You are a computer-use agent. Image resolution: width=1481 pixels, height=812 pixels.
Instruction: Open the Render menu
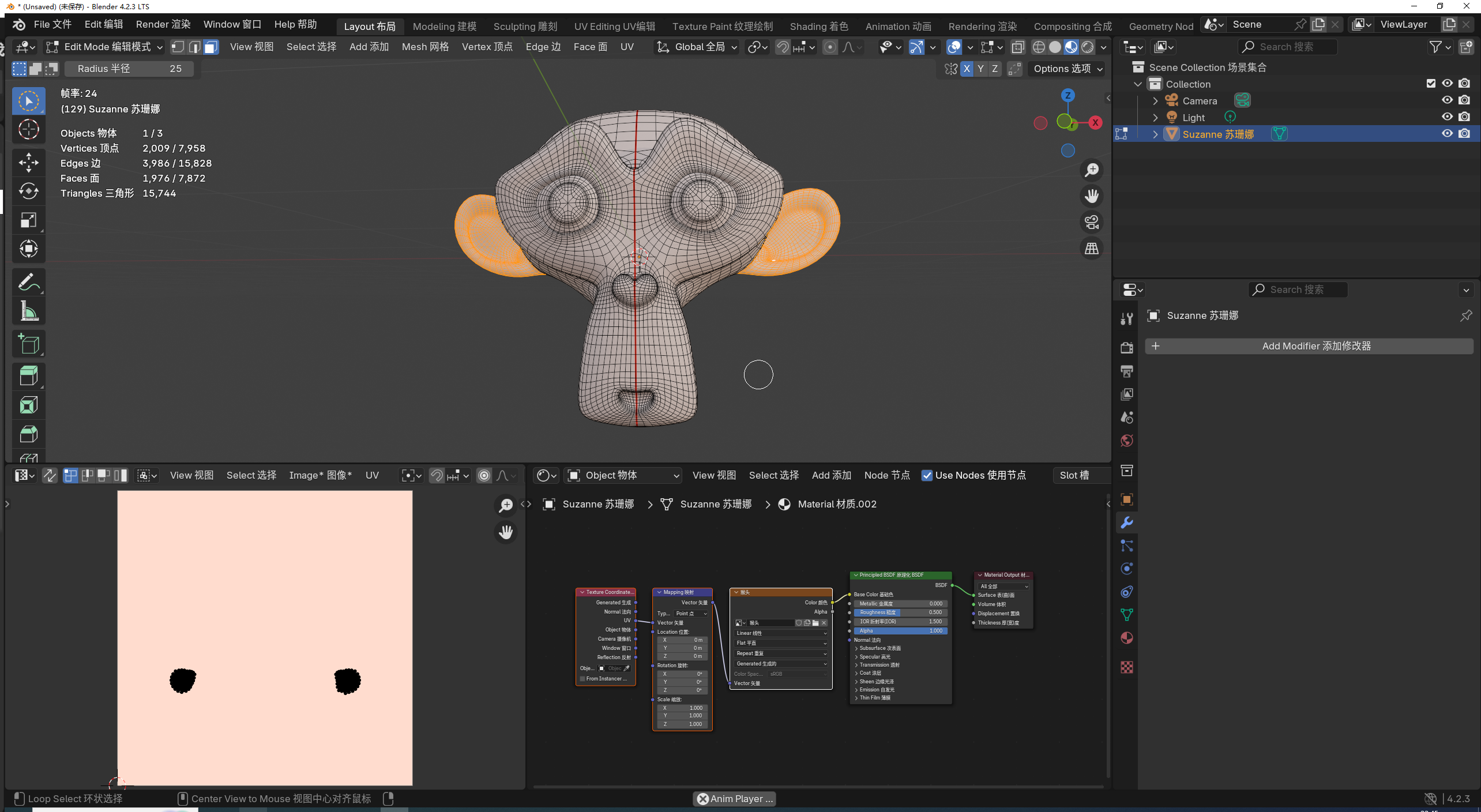(x=163, y=24)
